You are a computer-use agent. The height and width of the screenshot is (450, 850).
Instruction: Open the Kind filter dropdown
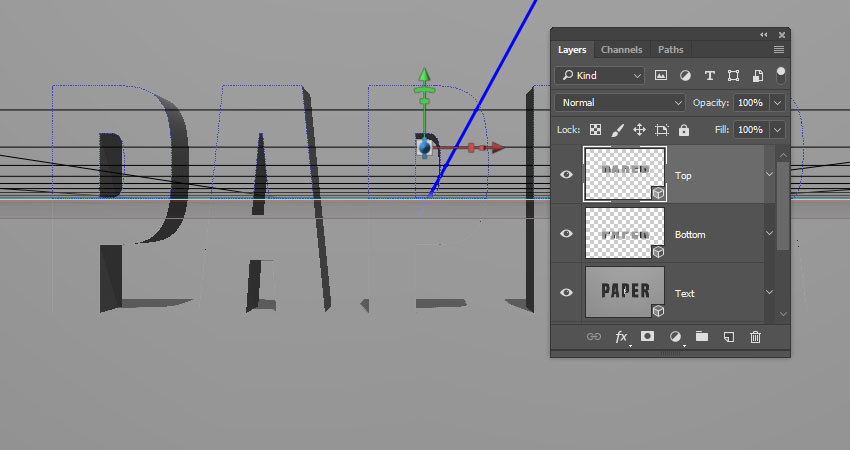coord(600,75)
